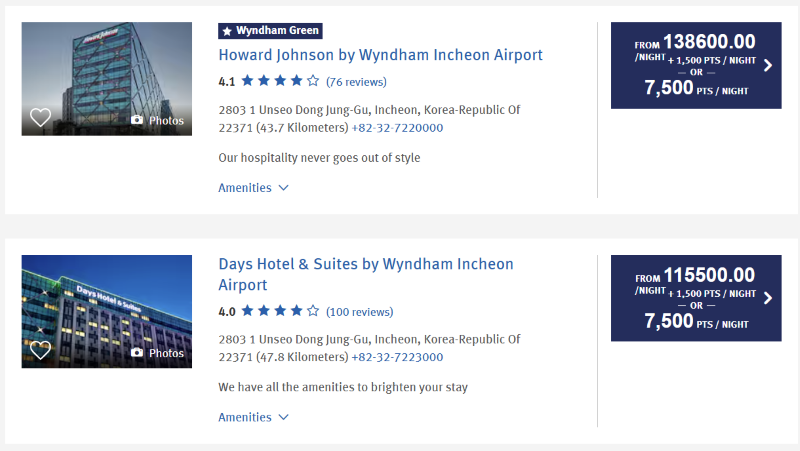This screenshot has height=451, width=800.
Task: Open the Howard Johnson building thumbnail
Action: pyautogui.click(x=106, y=70)
